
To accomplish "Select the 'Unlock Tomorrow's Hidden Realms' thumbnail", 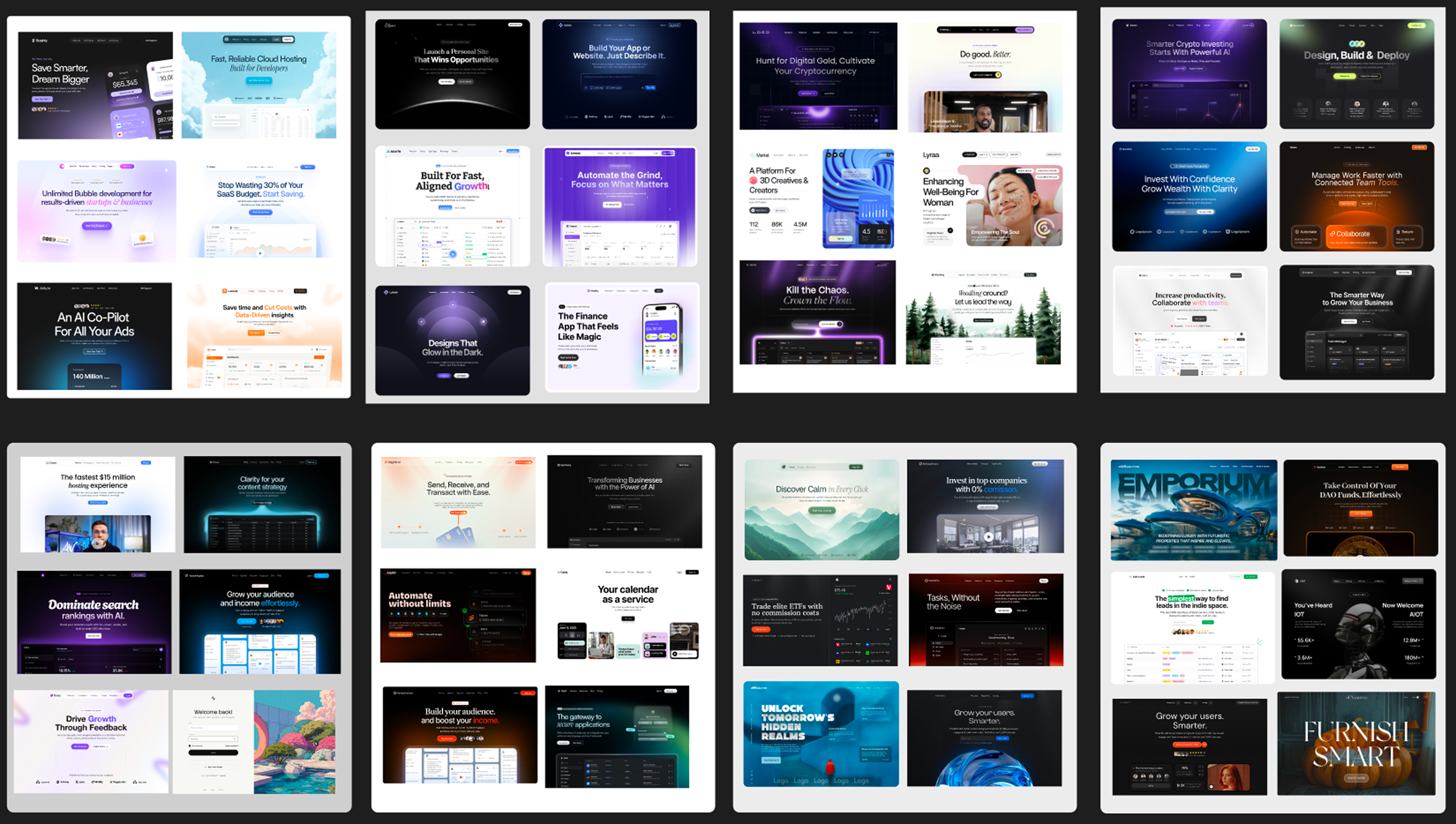I will [x=820, y=734].
